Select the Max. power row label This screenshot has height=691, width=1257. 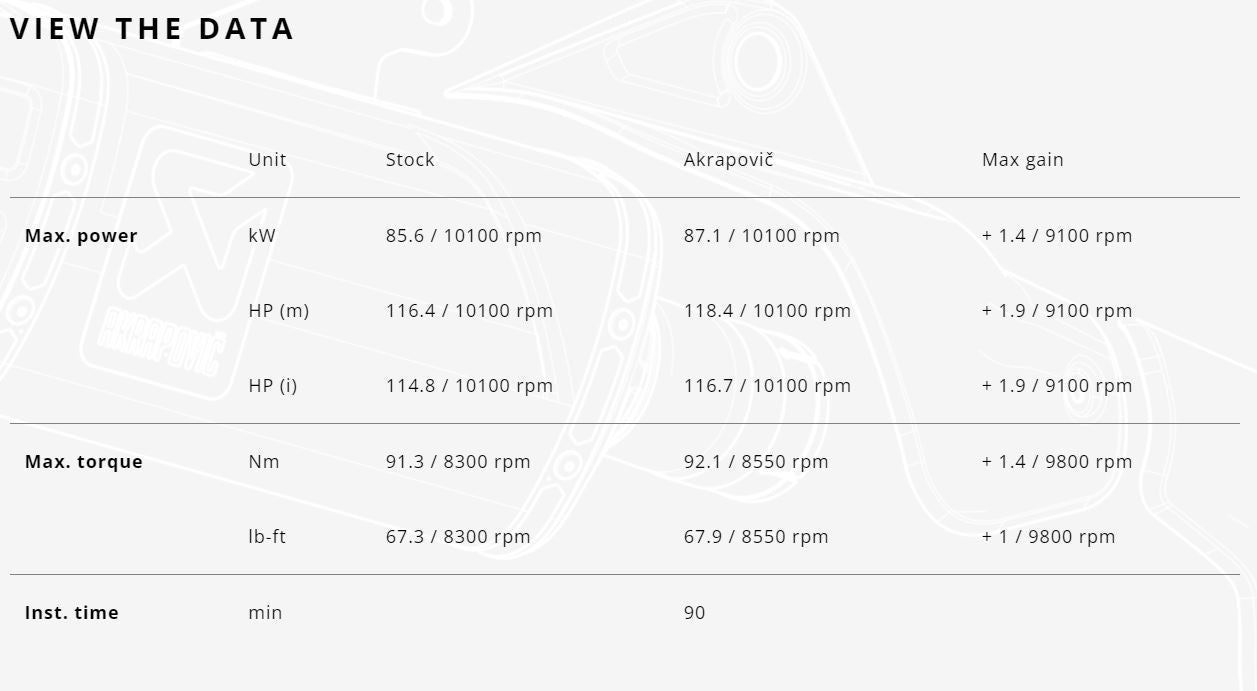[81, 236]
